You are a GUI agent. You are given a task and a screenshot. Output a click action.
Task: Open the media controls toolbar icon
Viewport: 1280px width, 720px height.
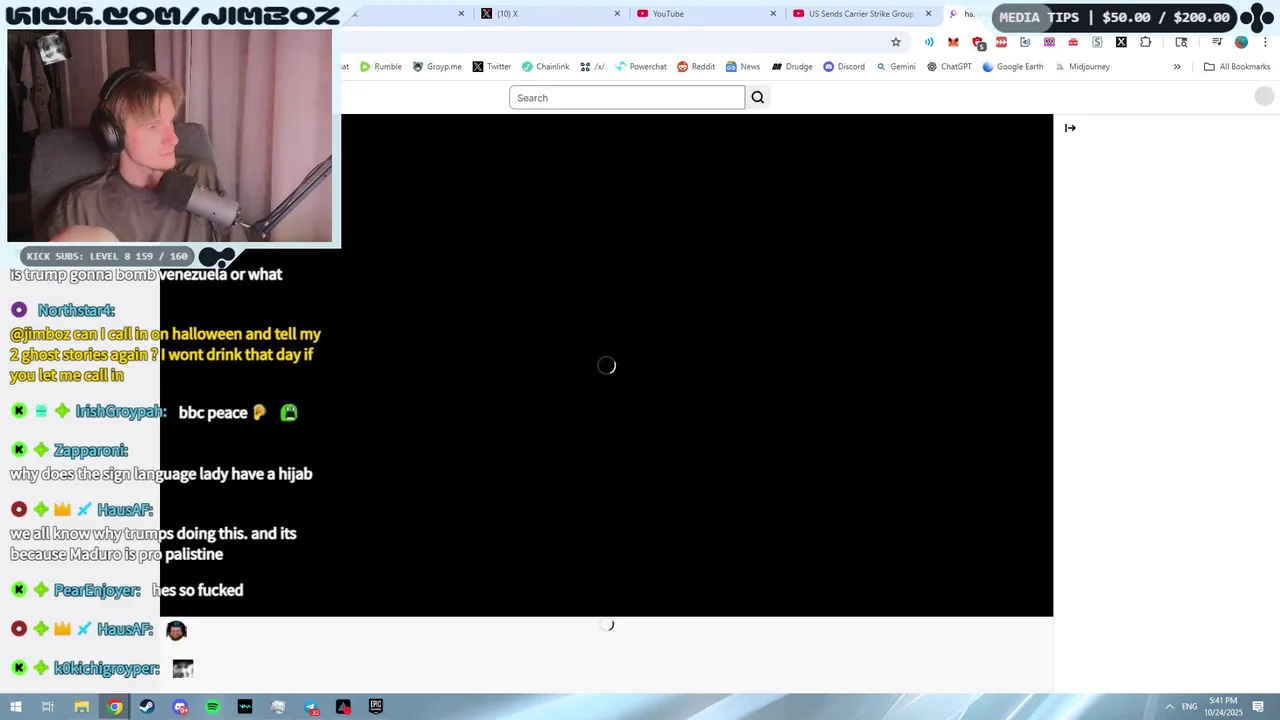point(1217,42)
